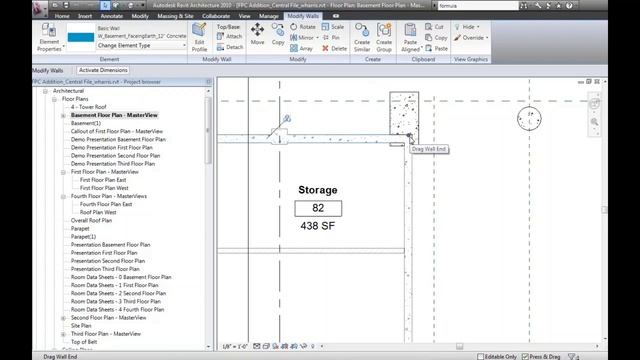Image resolution: width=640 pixels, height=360 pixels.
Task: Select the First Floor Plan East view
Action: point(103,180)
